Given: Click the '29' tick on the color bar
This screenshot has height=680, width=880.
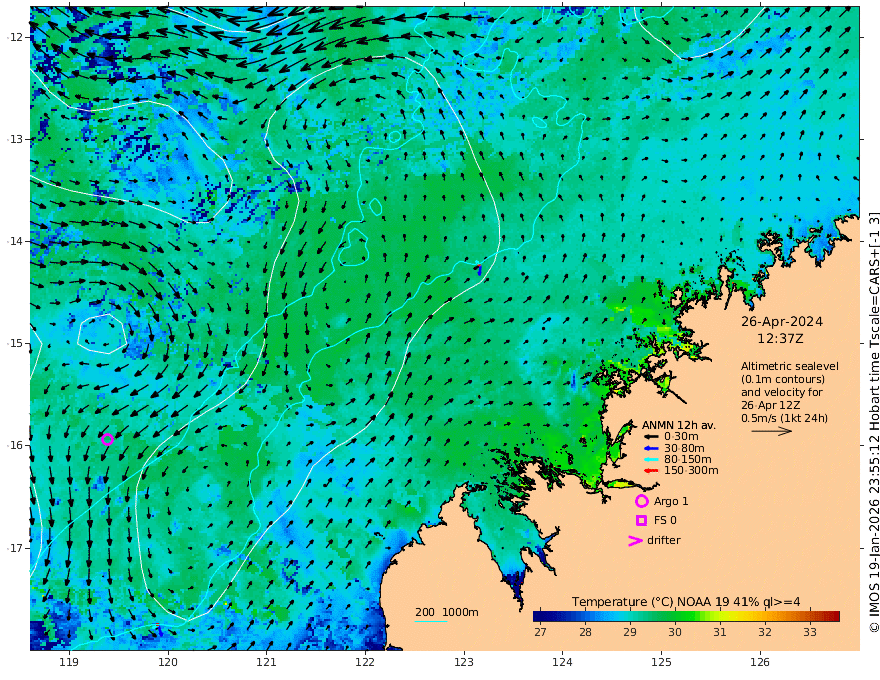Looking at the screenshot, I should (x=630, y=632).
